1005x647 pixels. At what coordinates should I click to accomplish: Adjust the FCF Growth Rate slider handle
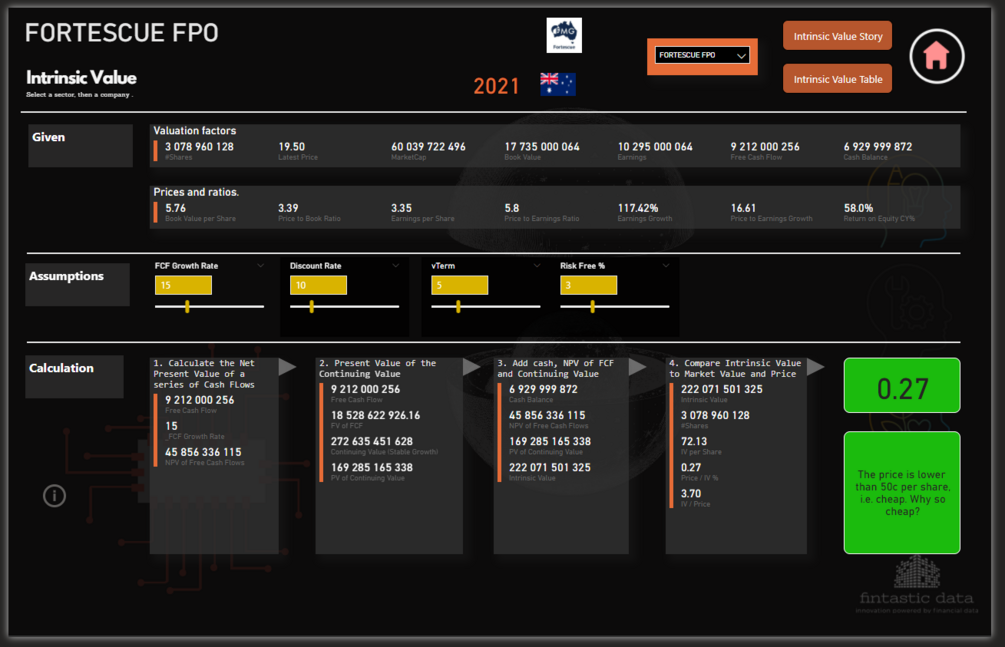[x=187, y=307]
